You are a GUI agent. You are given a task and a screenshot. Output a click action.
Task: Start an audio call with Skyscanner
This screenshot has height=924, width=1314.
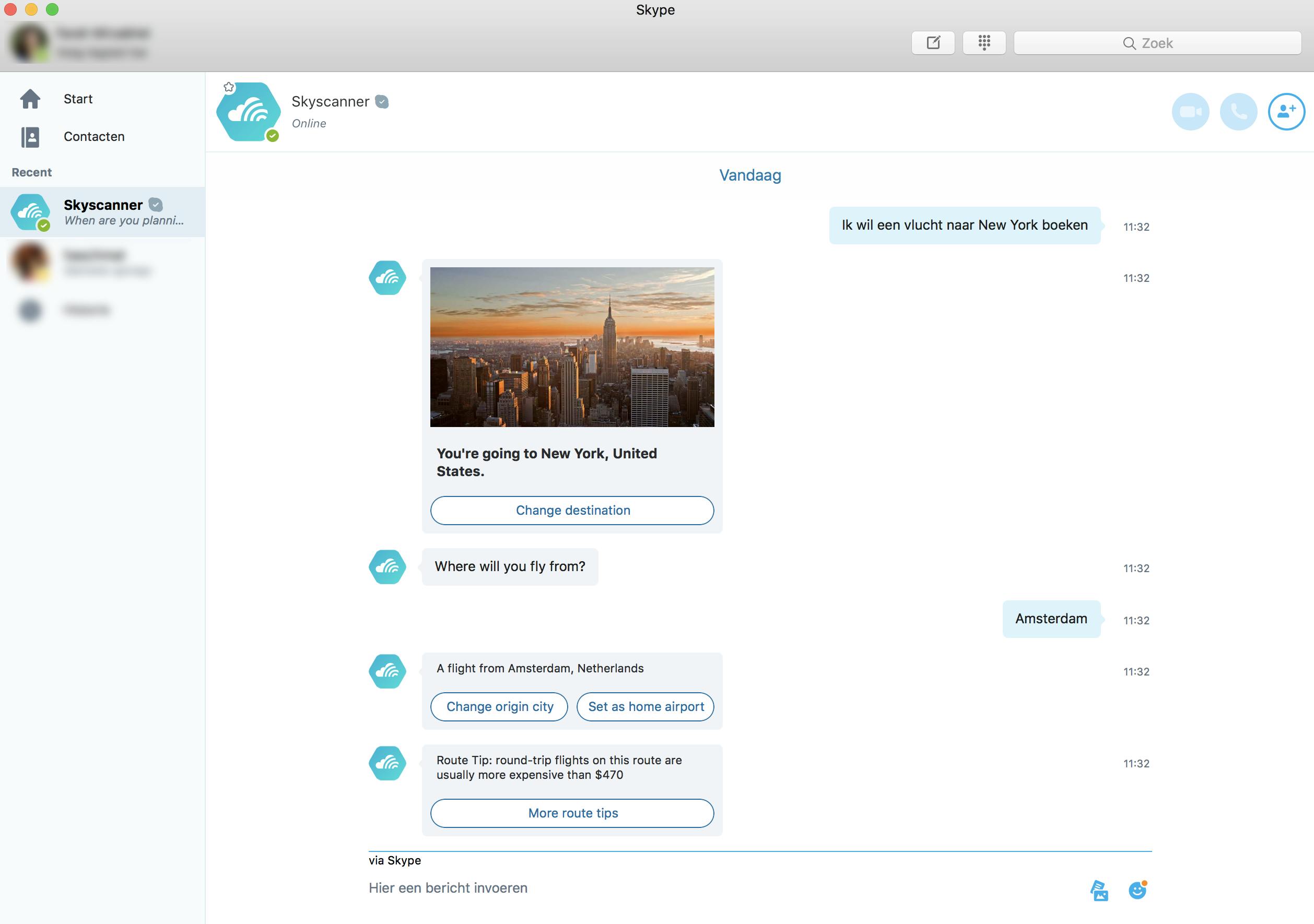[x=1238, y=112]
